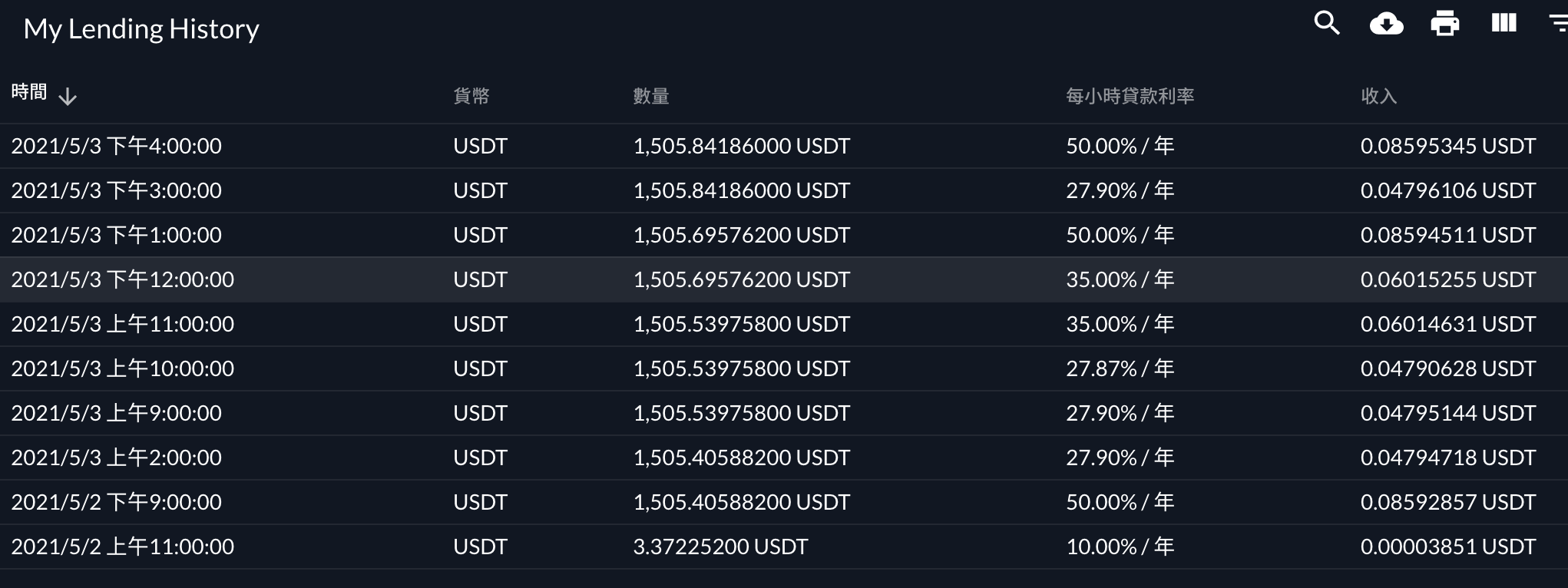Viewport: 1568px width, 588px height.
Task: Download lending history as CSV
Action: click(x=1386, y=24)
